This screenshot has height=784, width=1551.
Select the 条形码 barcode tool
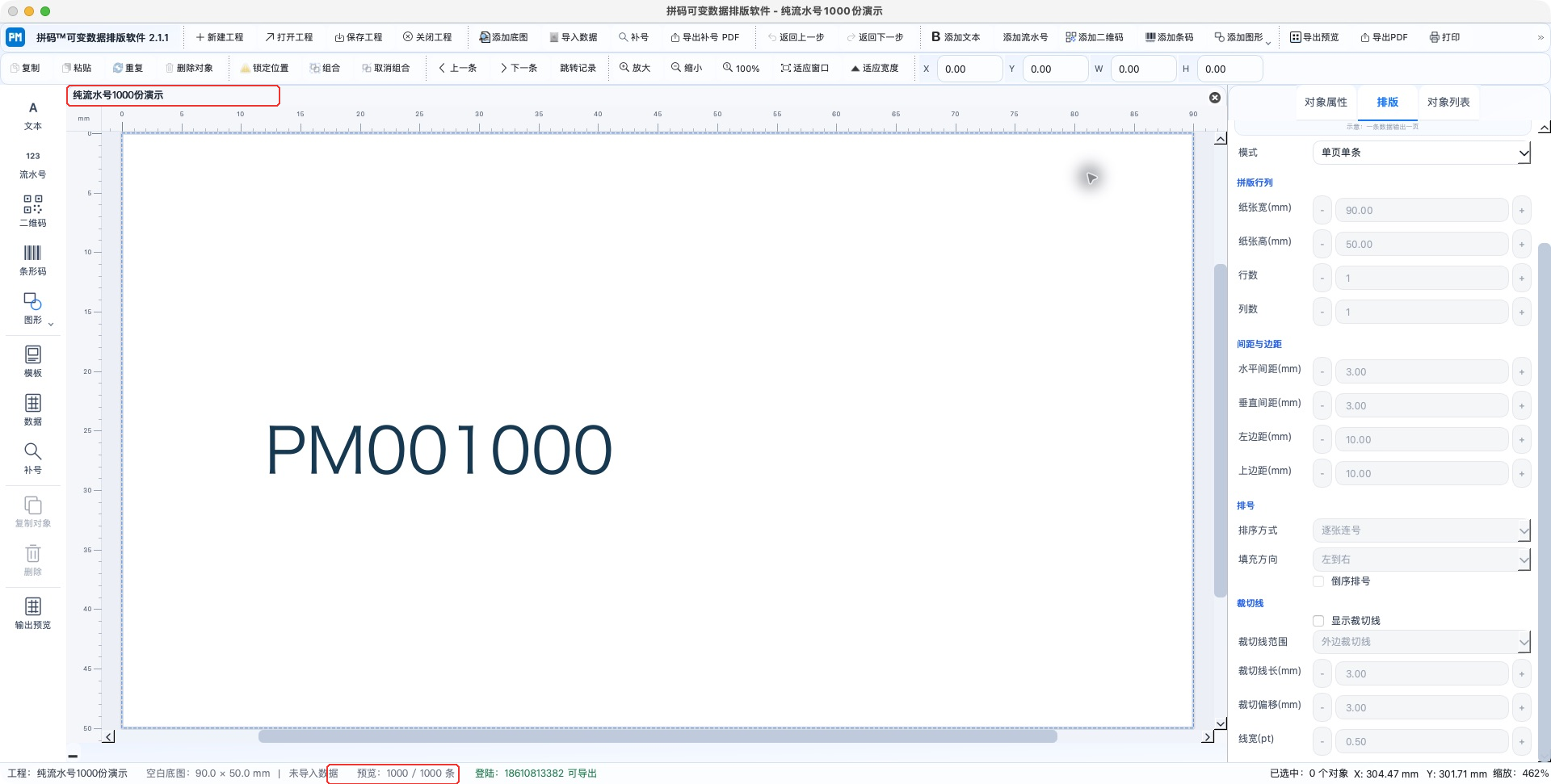[33, 260]
